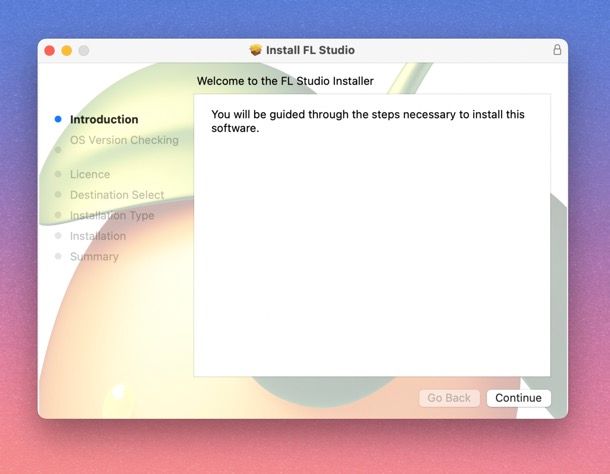Close the installer with red button
This screenshot has width=610, height=474.
pyautogui.click(x=49, y=51)
